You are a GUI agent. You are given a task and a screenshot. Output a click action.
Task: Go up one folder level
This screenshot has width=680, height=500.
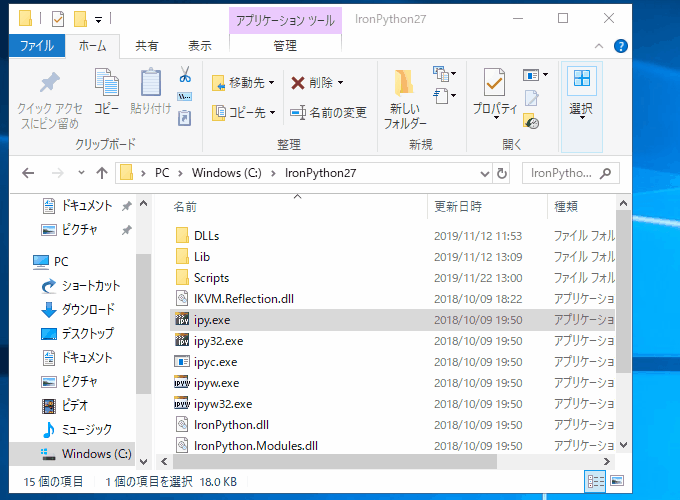(102, 173)
